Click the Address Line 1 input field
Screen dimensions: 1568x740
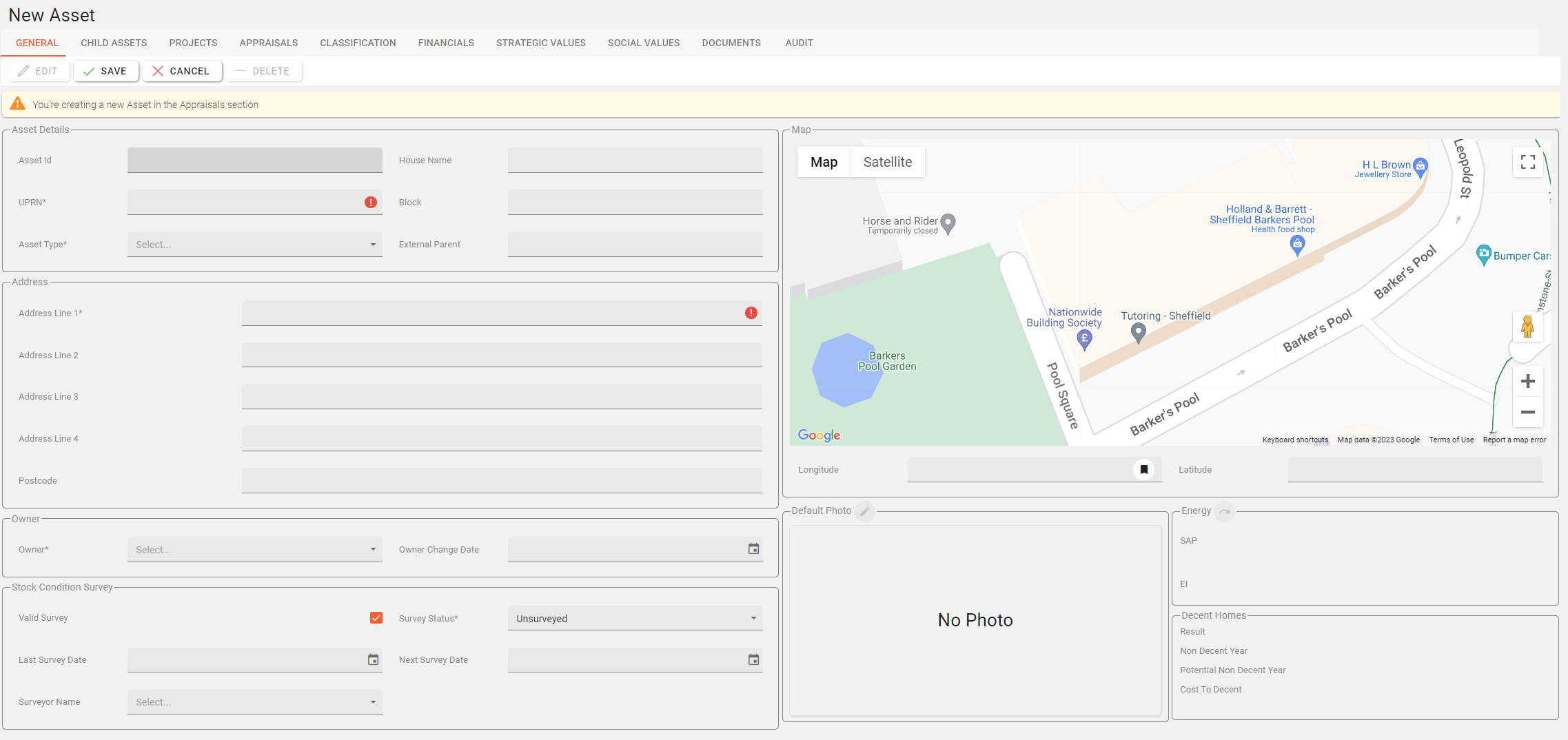(x=491, y=314)
